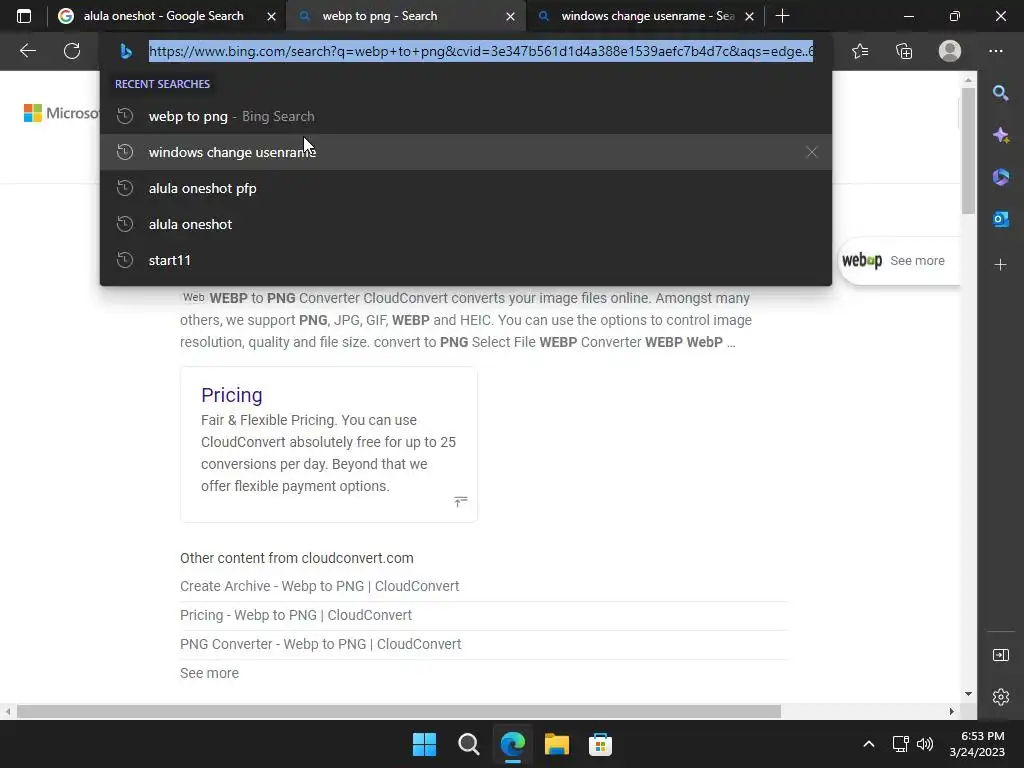Click the horizontal scrollbar thumb

[399, 711]
